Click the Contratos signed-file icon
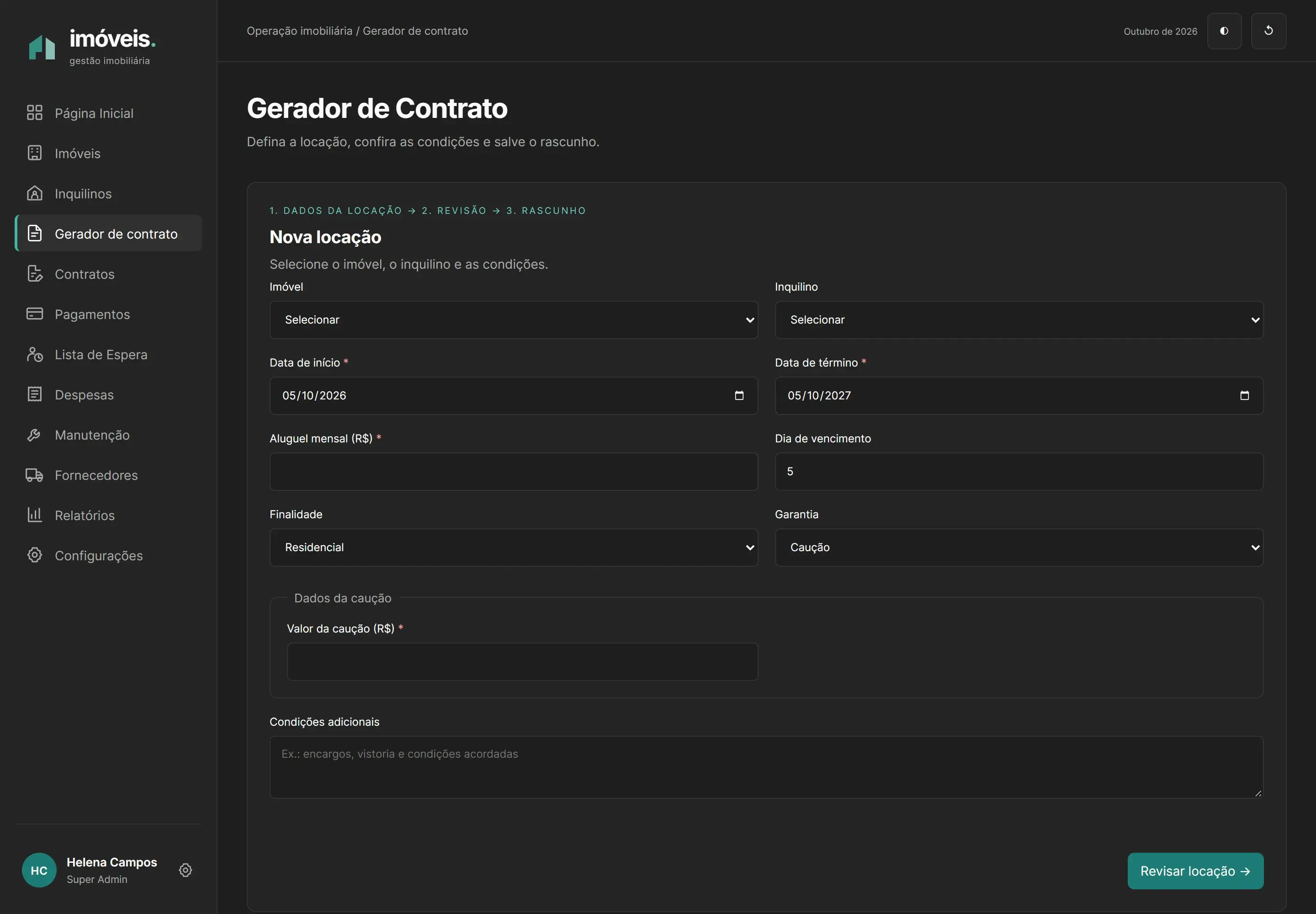 point(34,274)
